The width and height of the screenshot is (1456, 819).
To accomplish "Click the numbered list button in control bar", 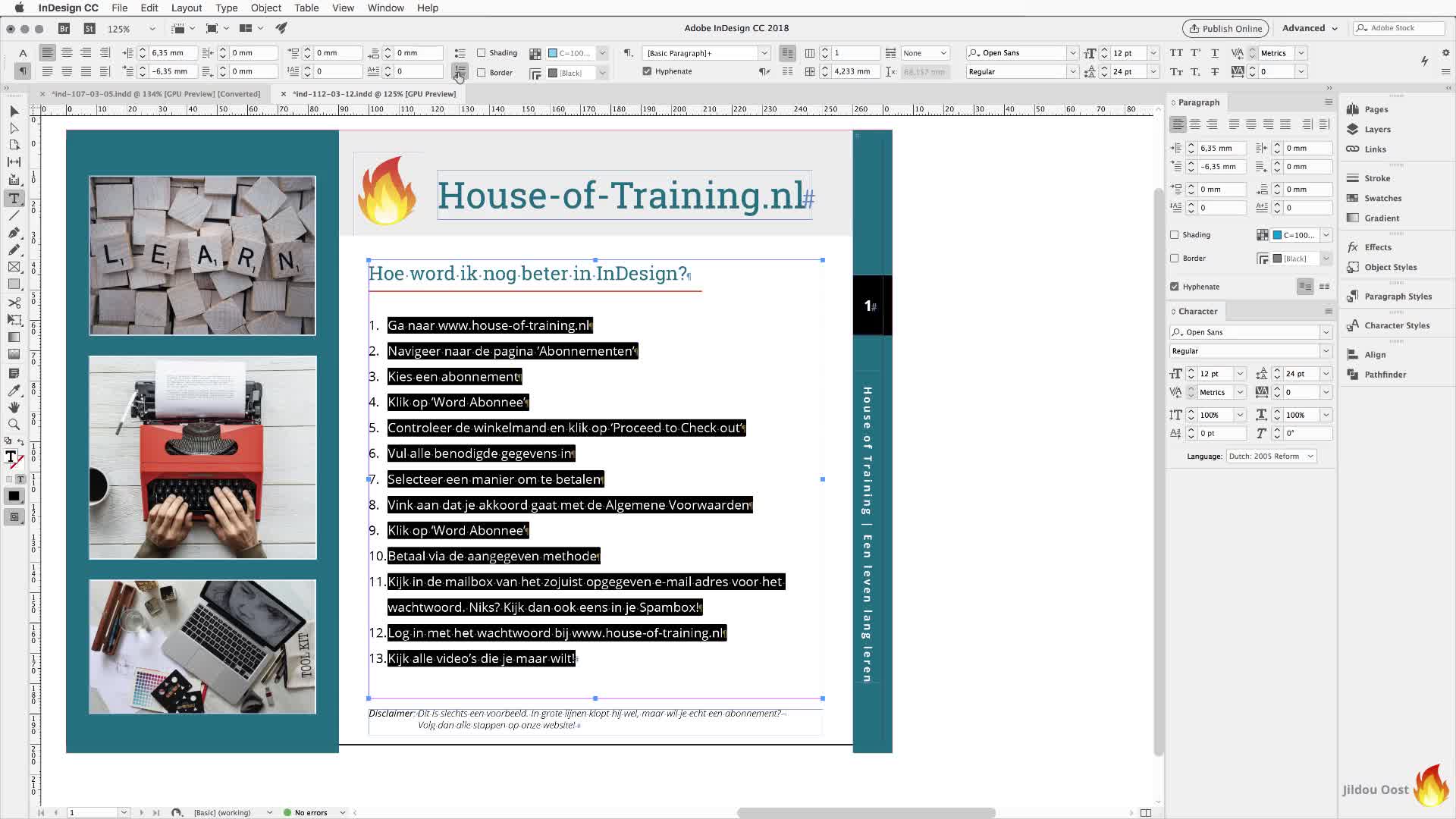I will [460, 72].
